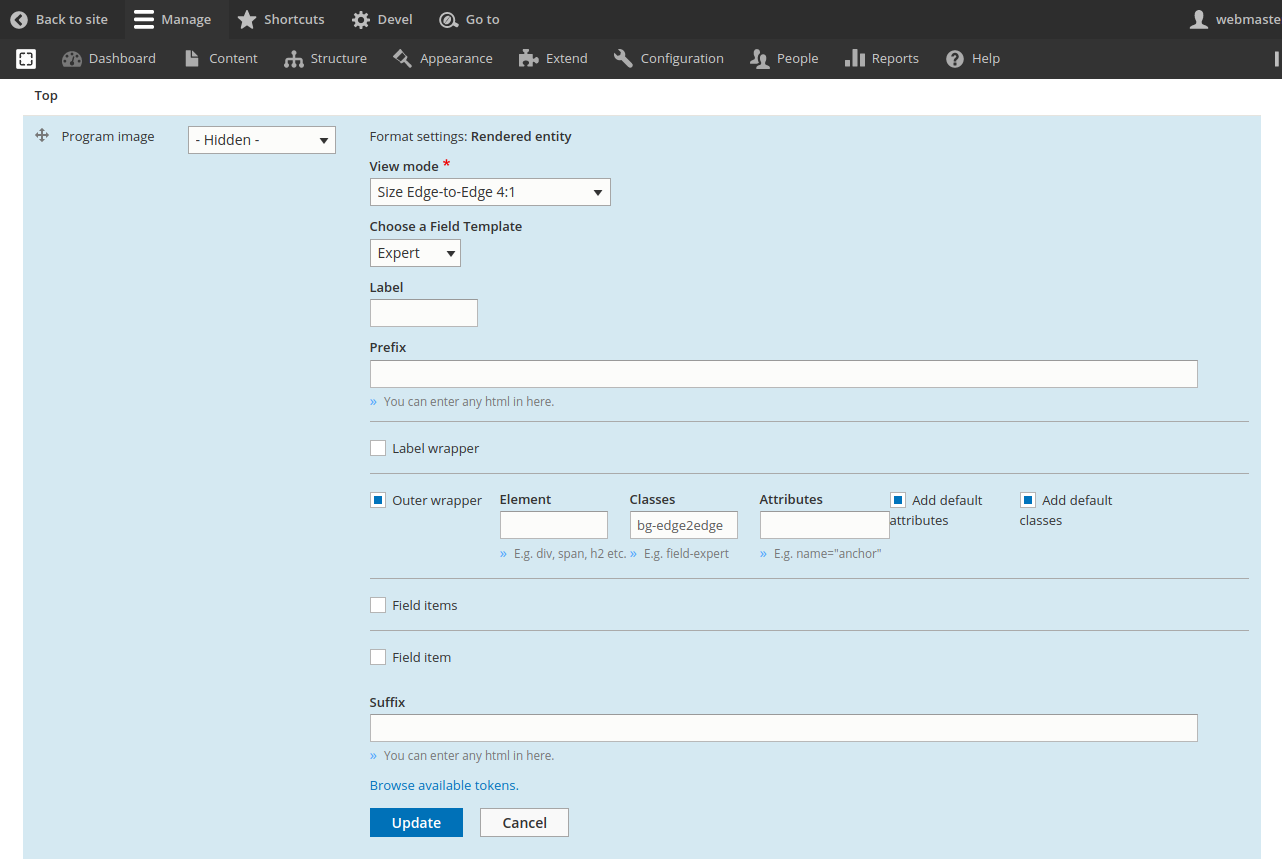
Task: Click the Cancel button
Action: 524,822
